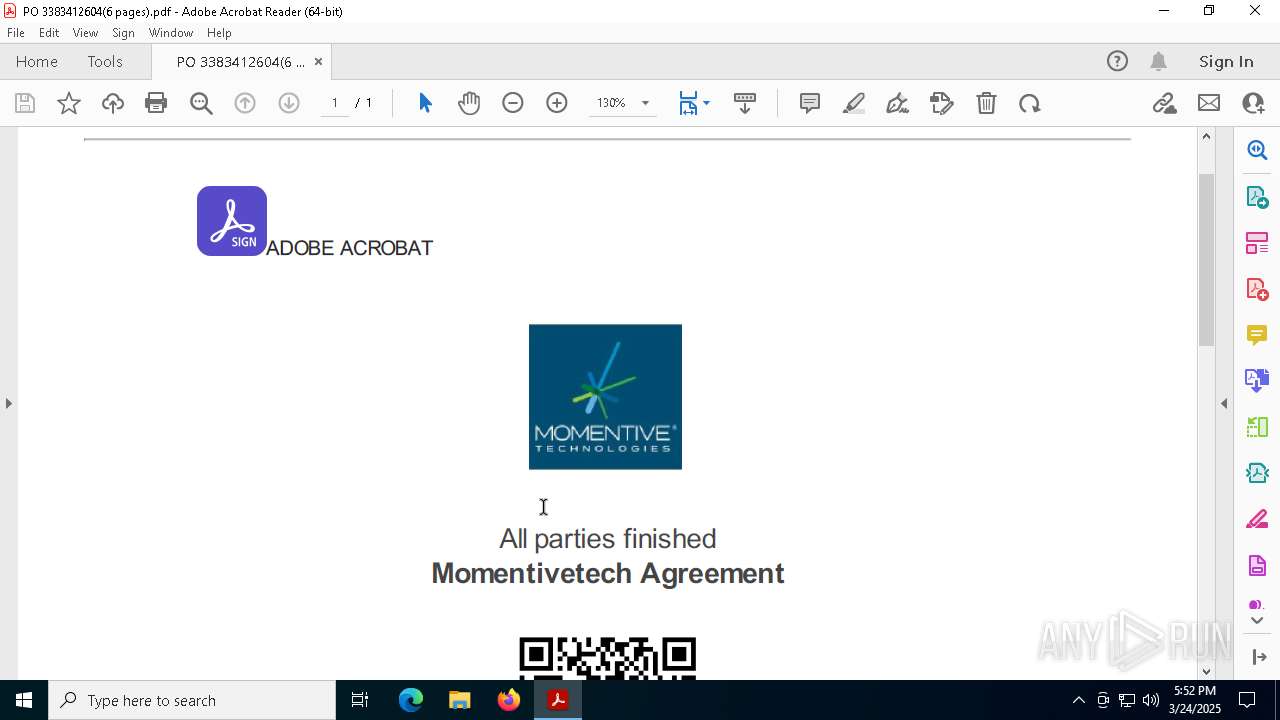Share a link to file
This screenshot has width=1280, height=720.
pos(1164,103)
